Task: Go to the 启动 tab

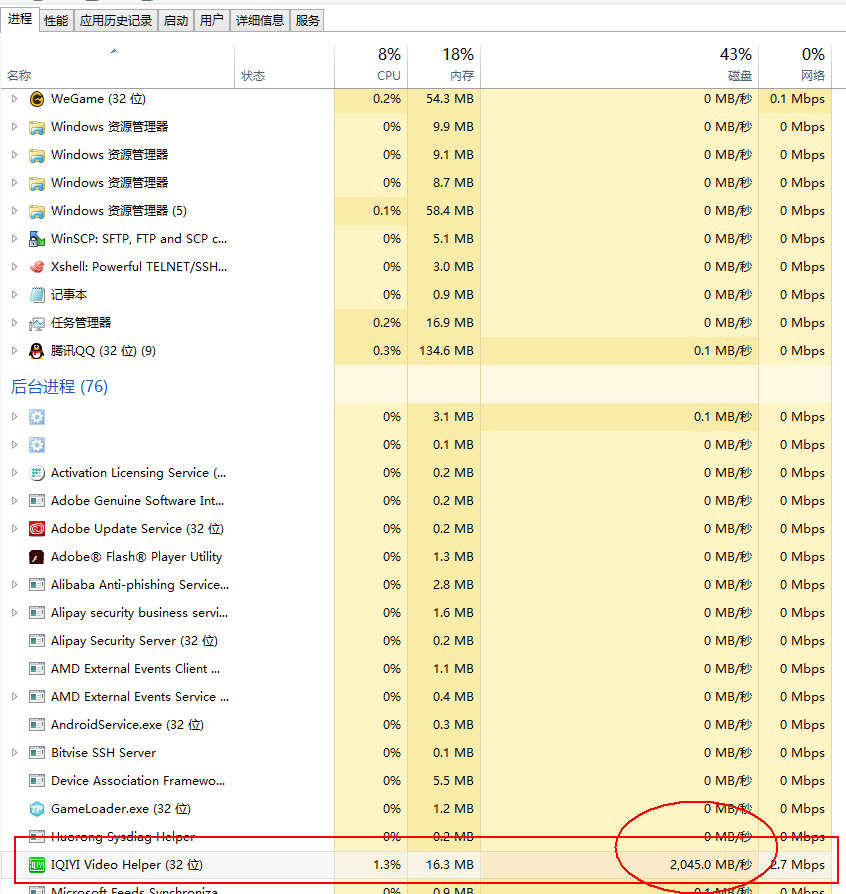Action: pyautogui.click(x=176, y=21)
